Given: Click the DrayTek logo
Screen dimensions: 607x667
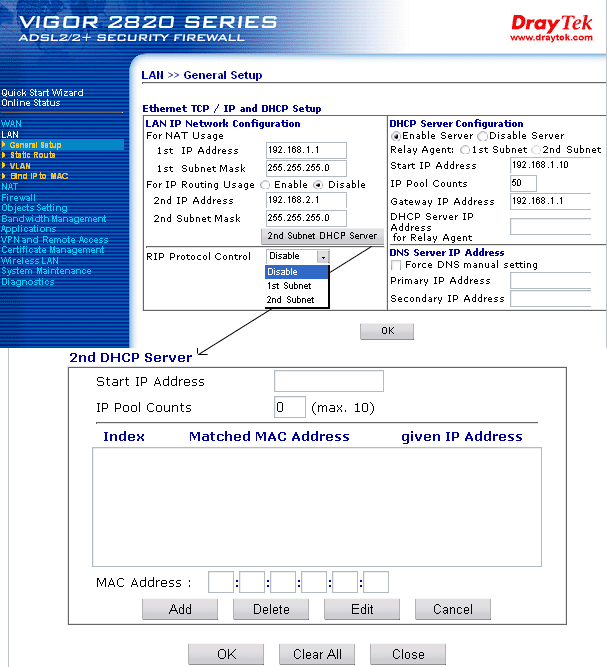Looking at the screenshot, I should coord(551,28).
